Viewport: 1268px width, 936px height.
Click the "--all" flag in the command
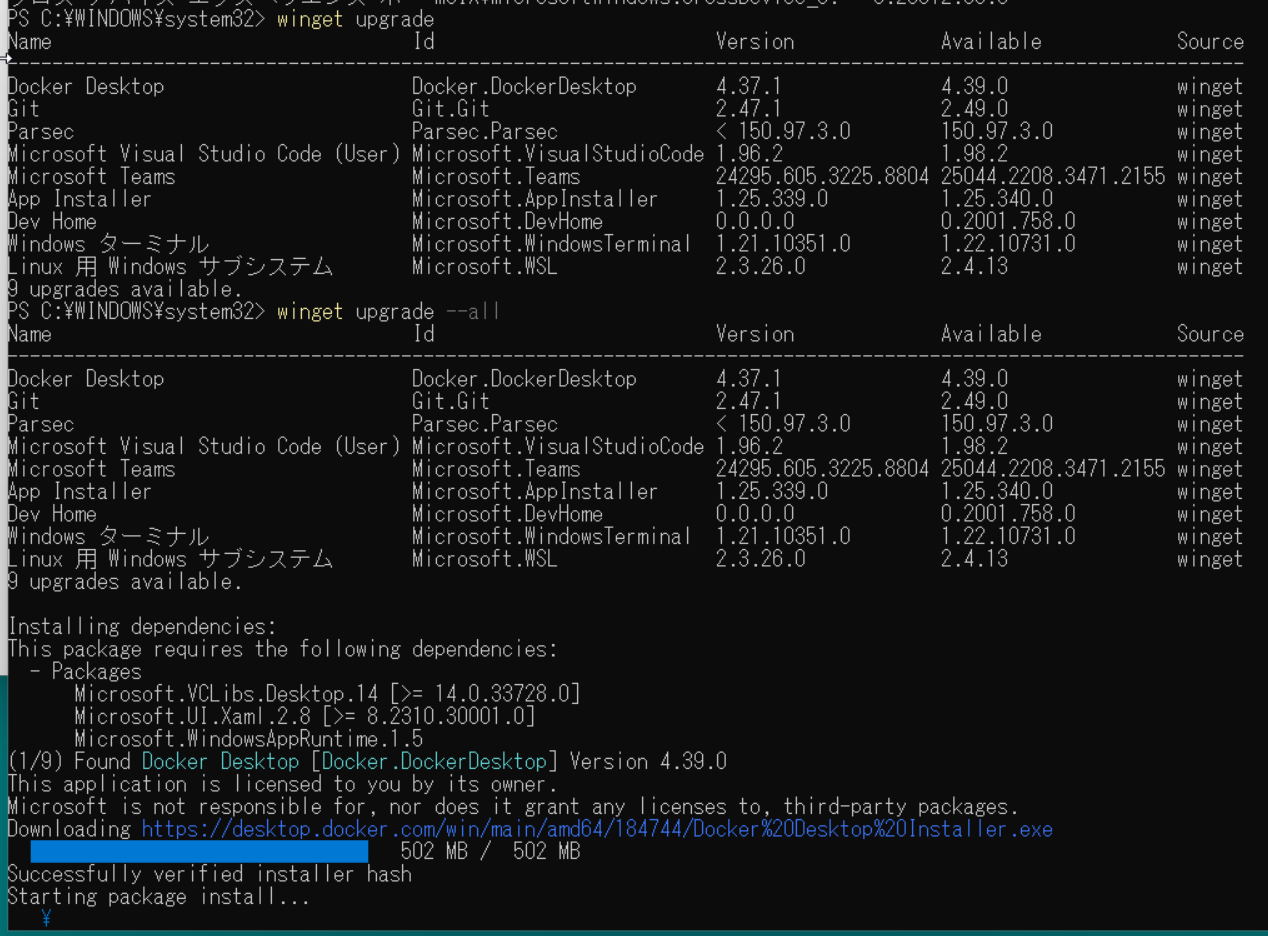click(x=472, y=311)
